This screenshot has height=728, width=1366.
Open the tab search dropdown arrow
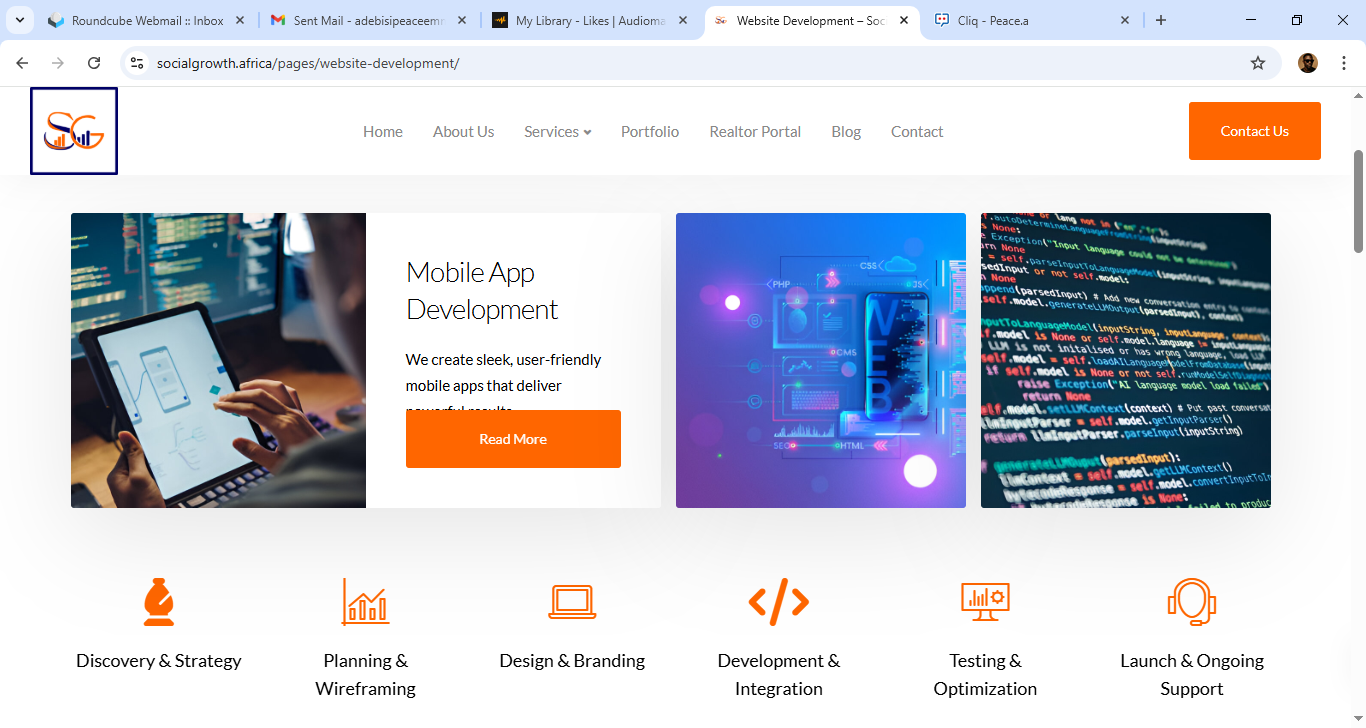19,20
